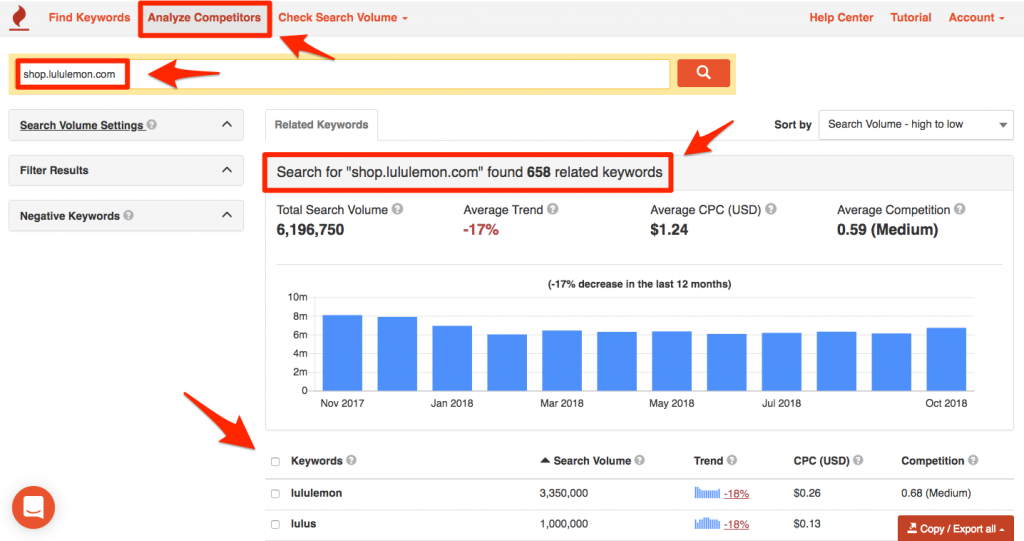1024x541 pixels.
Task: Sort by the Search Volume column header
Action: pyautogui.click(x=592, y=461)
